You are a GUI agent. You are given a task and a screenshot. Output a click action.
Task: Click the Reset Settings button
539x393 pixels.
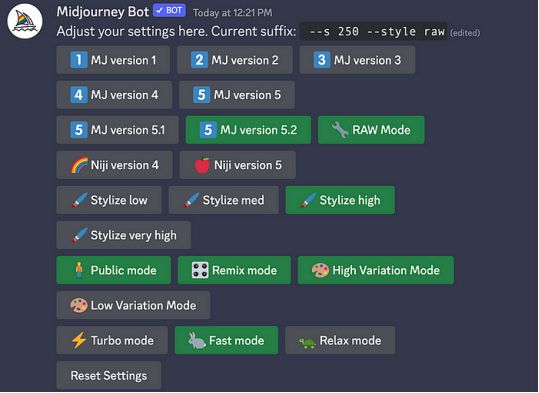109,375
